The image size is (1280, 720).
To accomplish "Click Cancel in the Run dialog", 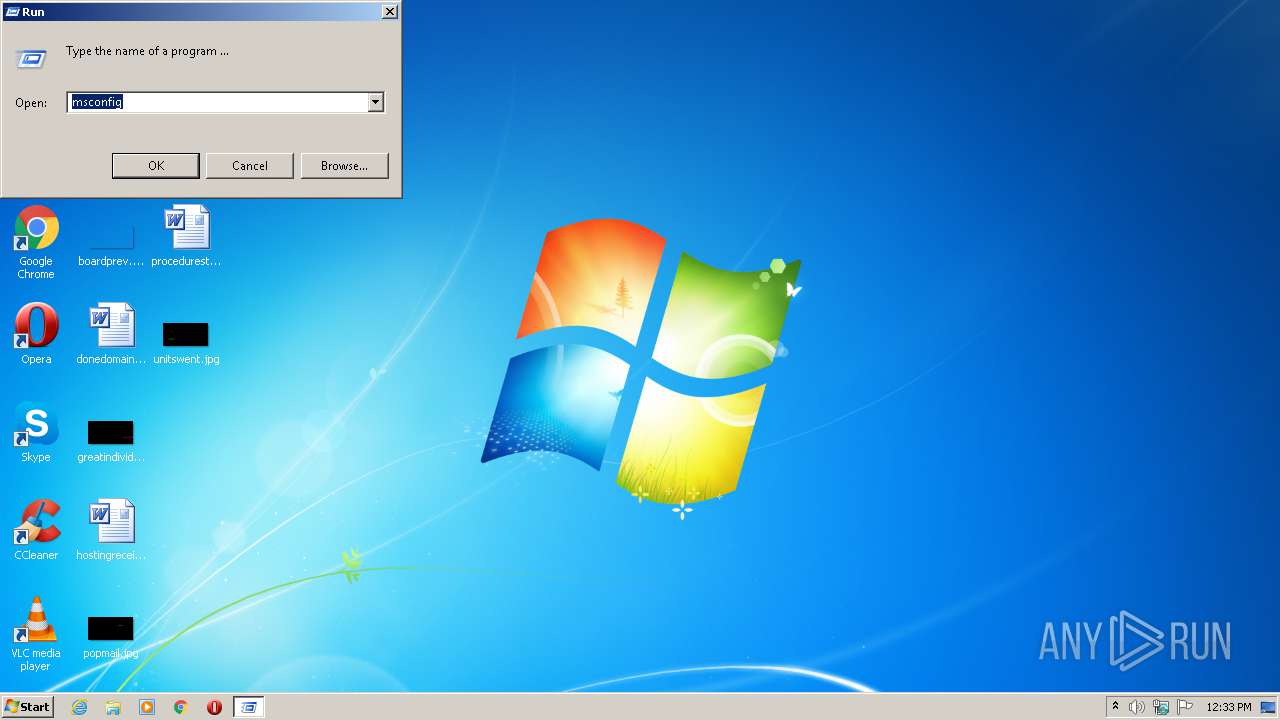I will pyautogui.click(x=250, y=166).
